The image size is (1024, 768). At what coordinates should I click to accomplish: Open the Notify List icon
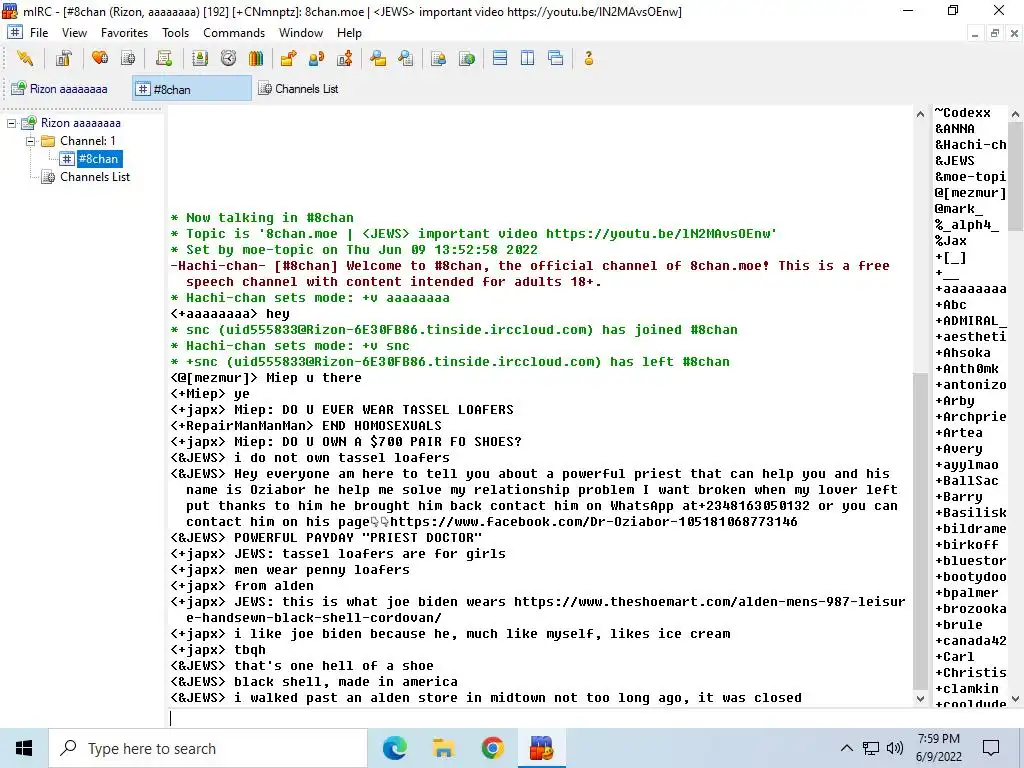point(438,59)
